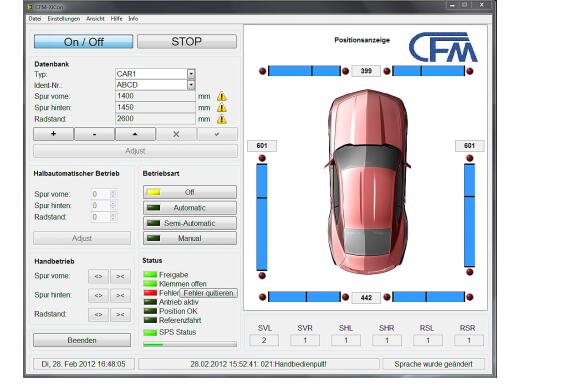This screenshot has height=386, width=568.
Task: Narrow Radstand in Handbetrieb with >< button
Action: pos(120,314)
